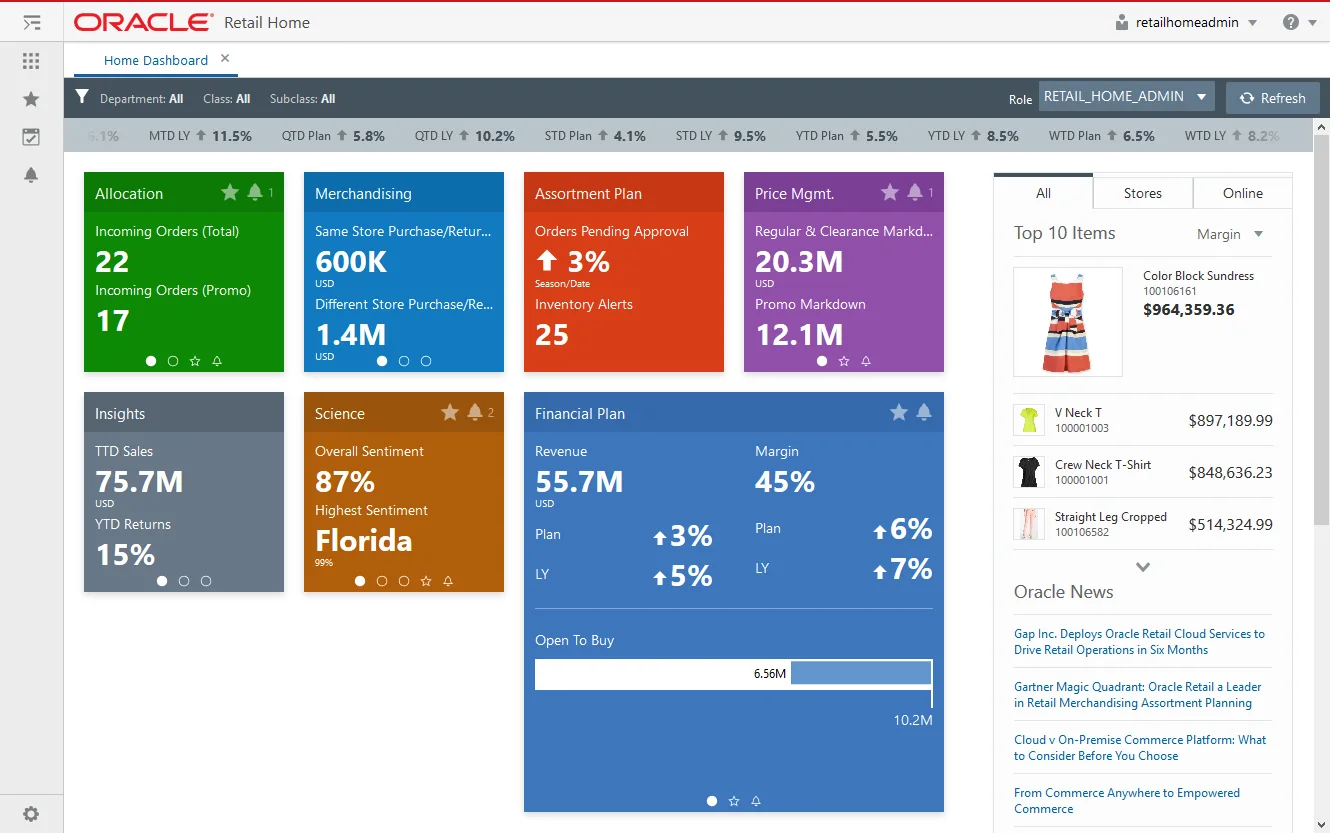The height and width of the screenshot is (833, 1330).
Task: Open the notifications bell in the sidebar
Action: pos(30,175)
